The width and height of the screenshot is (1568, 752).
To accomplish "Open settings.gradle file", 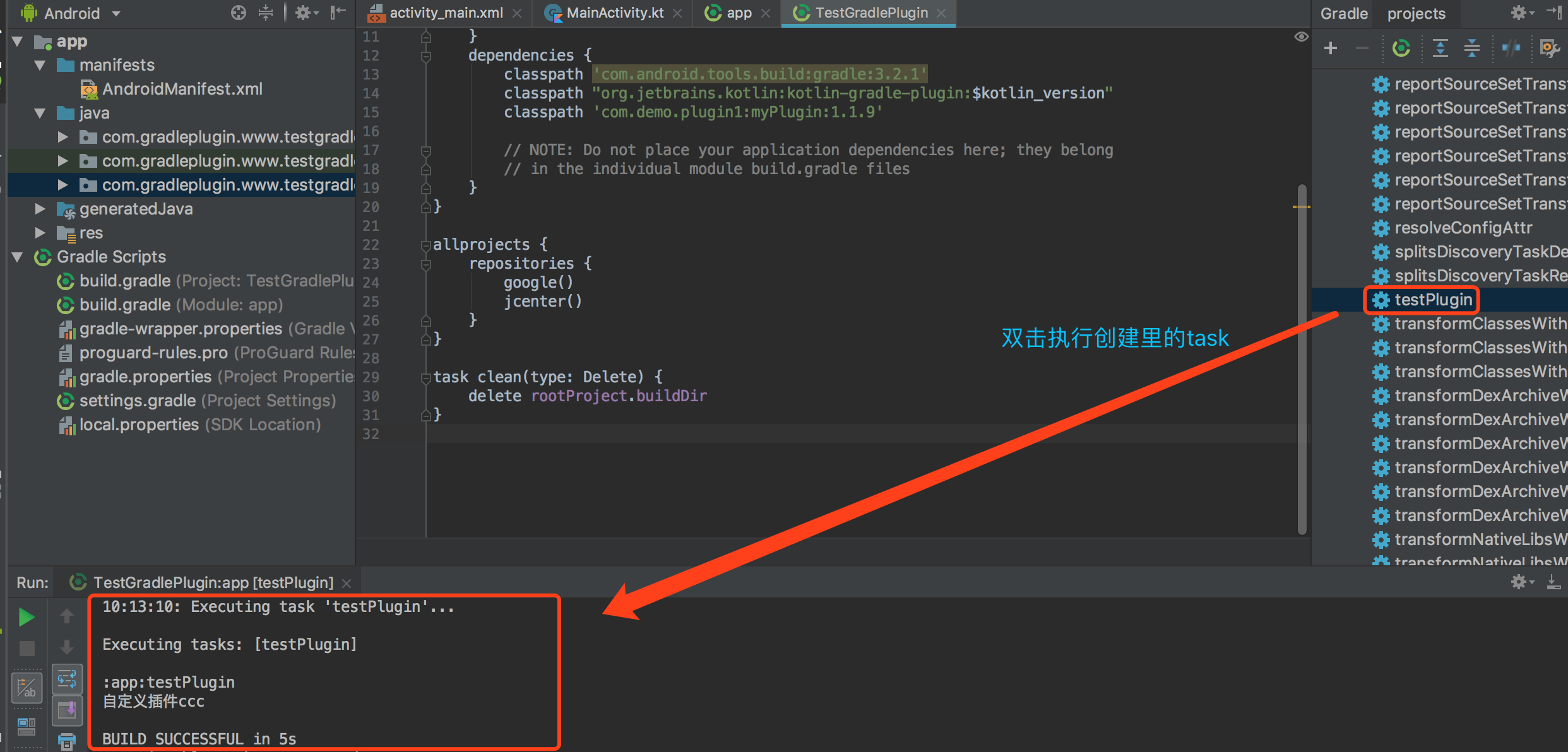I will click(x=137, y=401).
